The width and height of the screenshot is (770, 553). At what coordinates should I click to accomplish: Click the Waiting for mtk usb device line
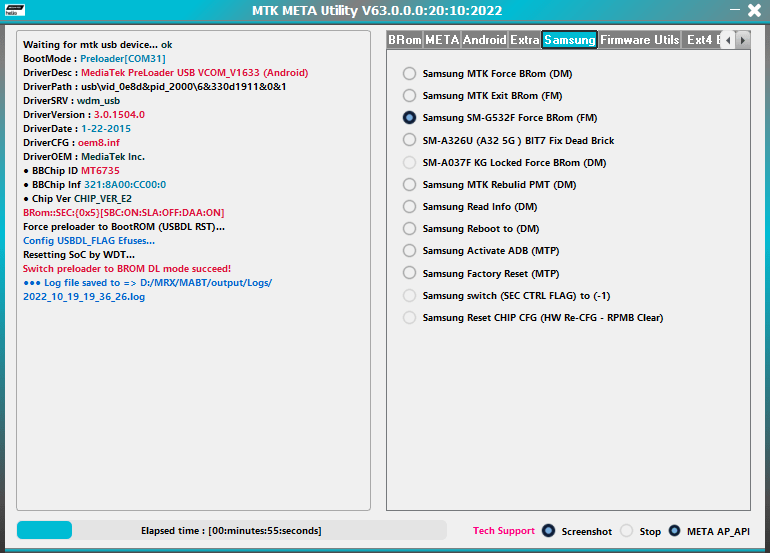click(x=98, y=45)
